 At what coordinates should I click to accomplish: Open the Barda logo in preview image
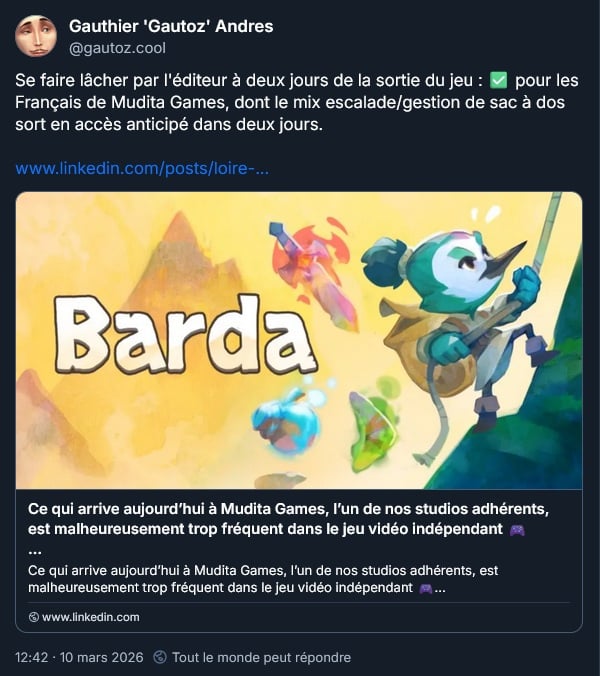186,335
